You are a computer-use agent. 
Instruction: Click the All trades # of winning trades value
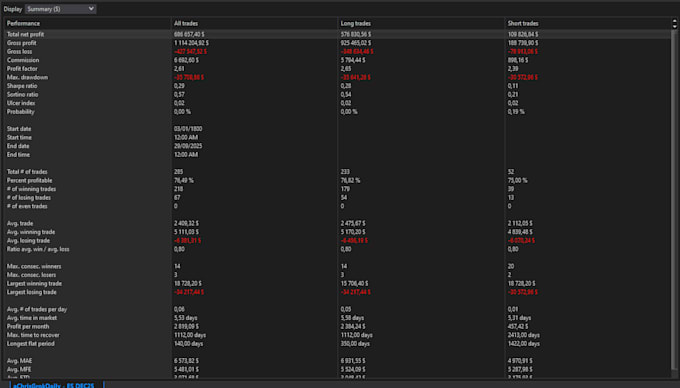[178, 189]
